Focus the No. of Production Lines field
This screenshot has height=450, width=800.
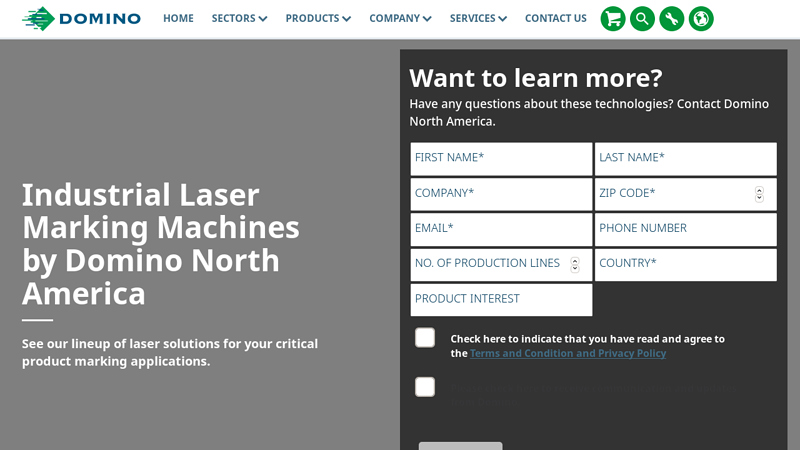tap(502, 264)
